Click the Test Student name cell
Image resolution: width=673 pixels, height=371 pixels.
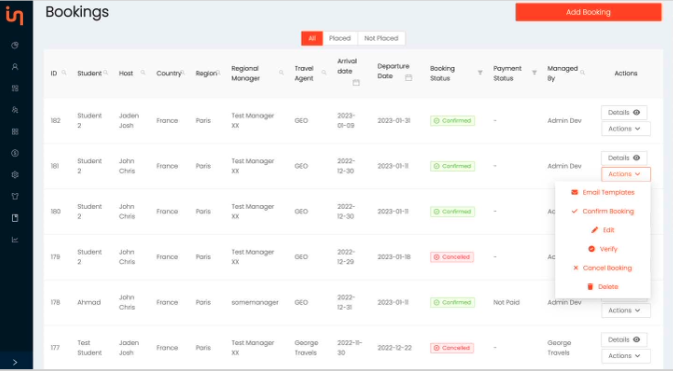[x=90, y=348]
